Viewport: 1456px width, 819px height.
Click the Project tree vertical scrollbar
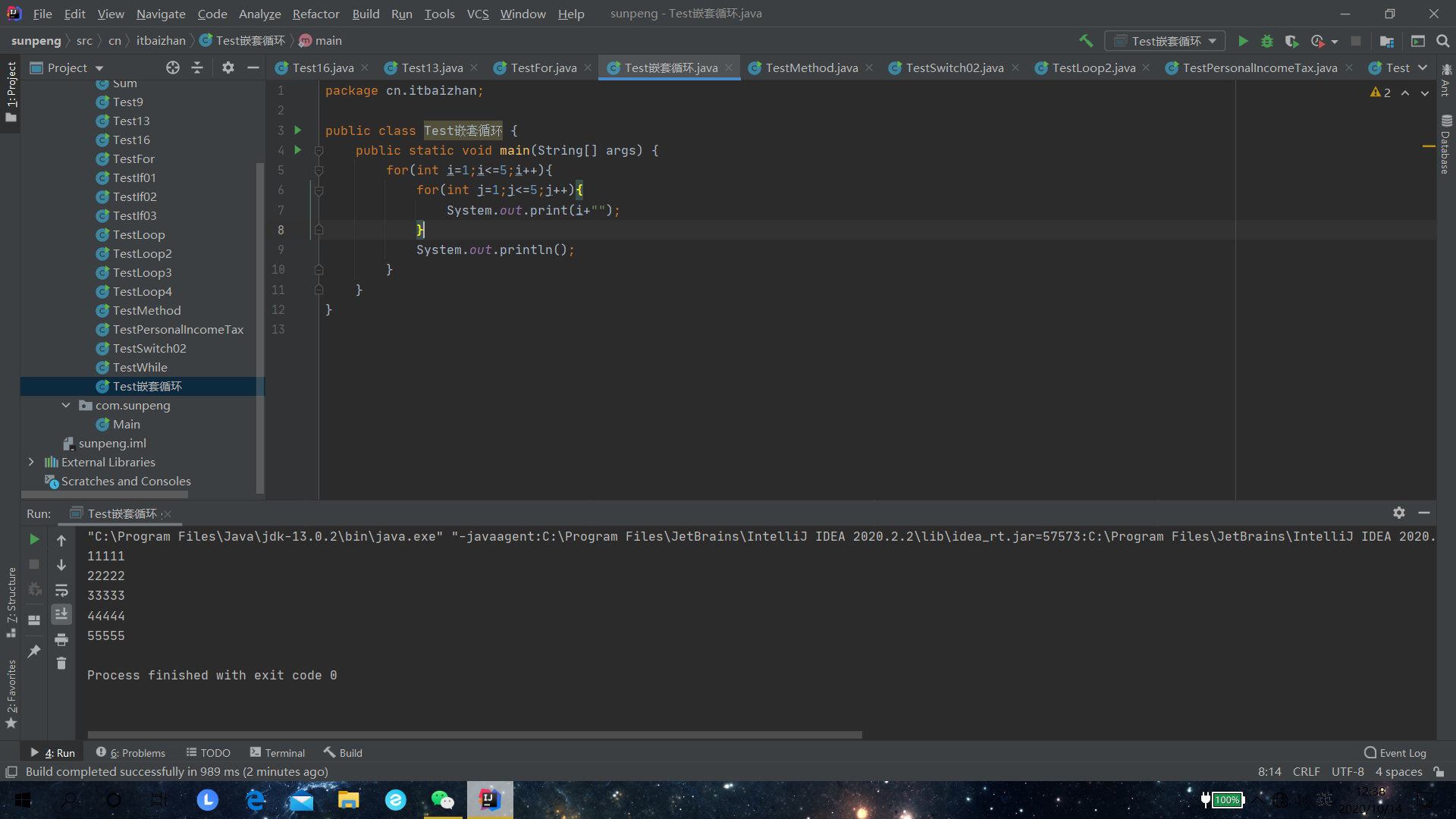260,328
